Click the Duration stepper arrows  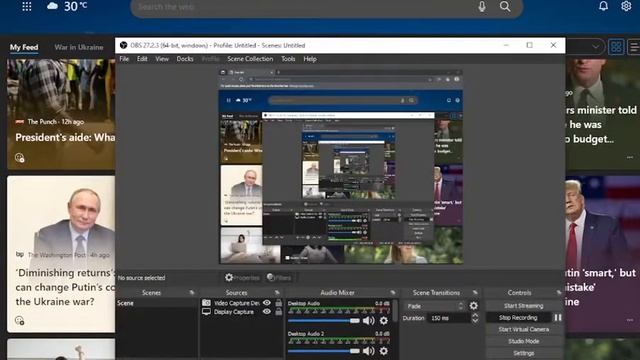pyautogui.click(x=475, y=318)
